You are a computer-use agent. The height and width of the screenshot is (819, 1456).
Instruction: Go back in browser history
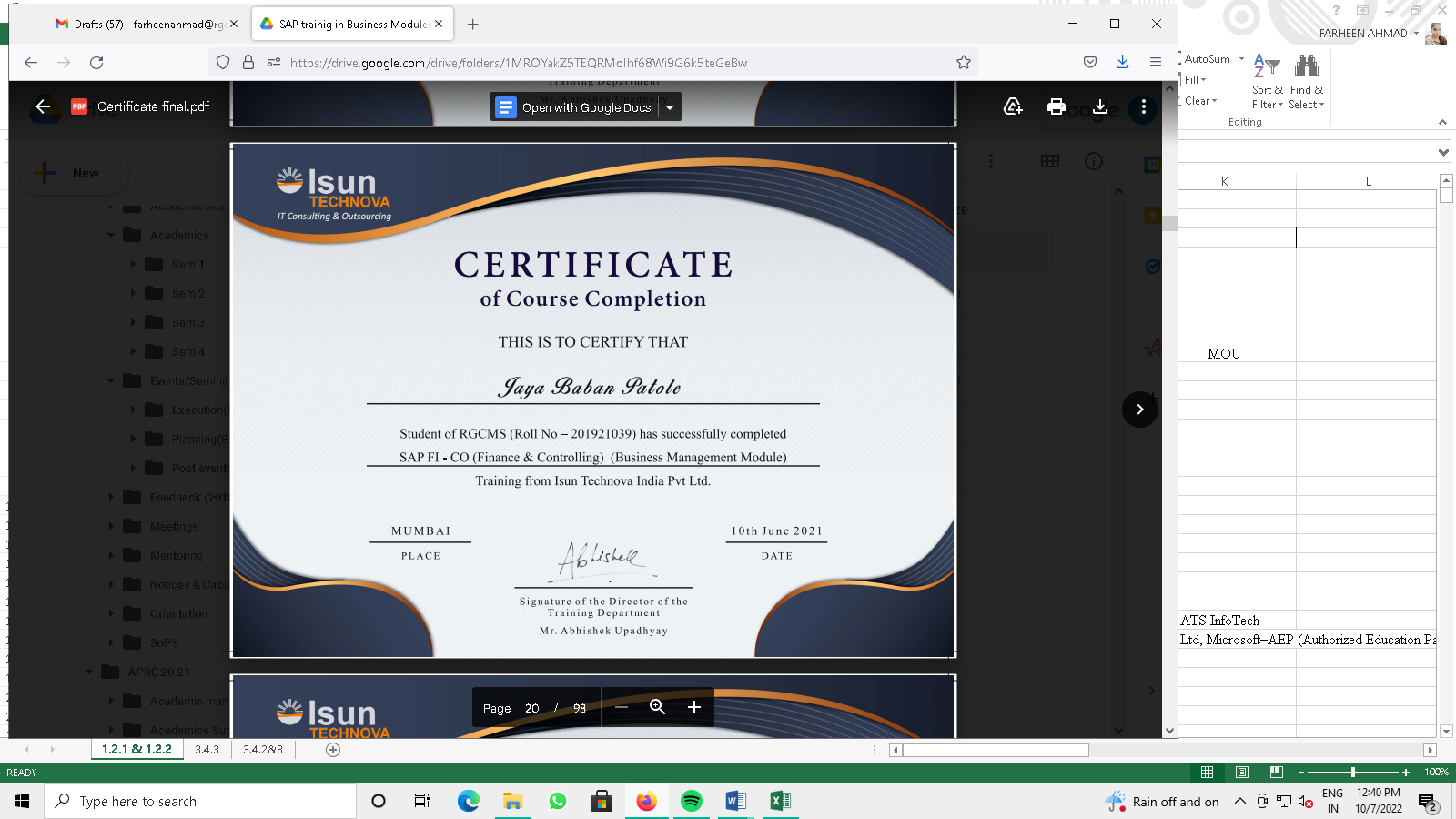(x=31, y=63)
